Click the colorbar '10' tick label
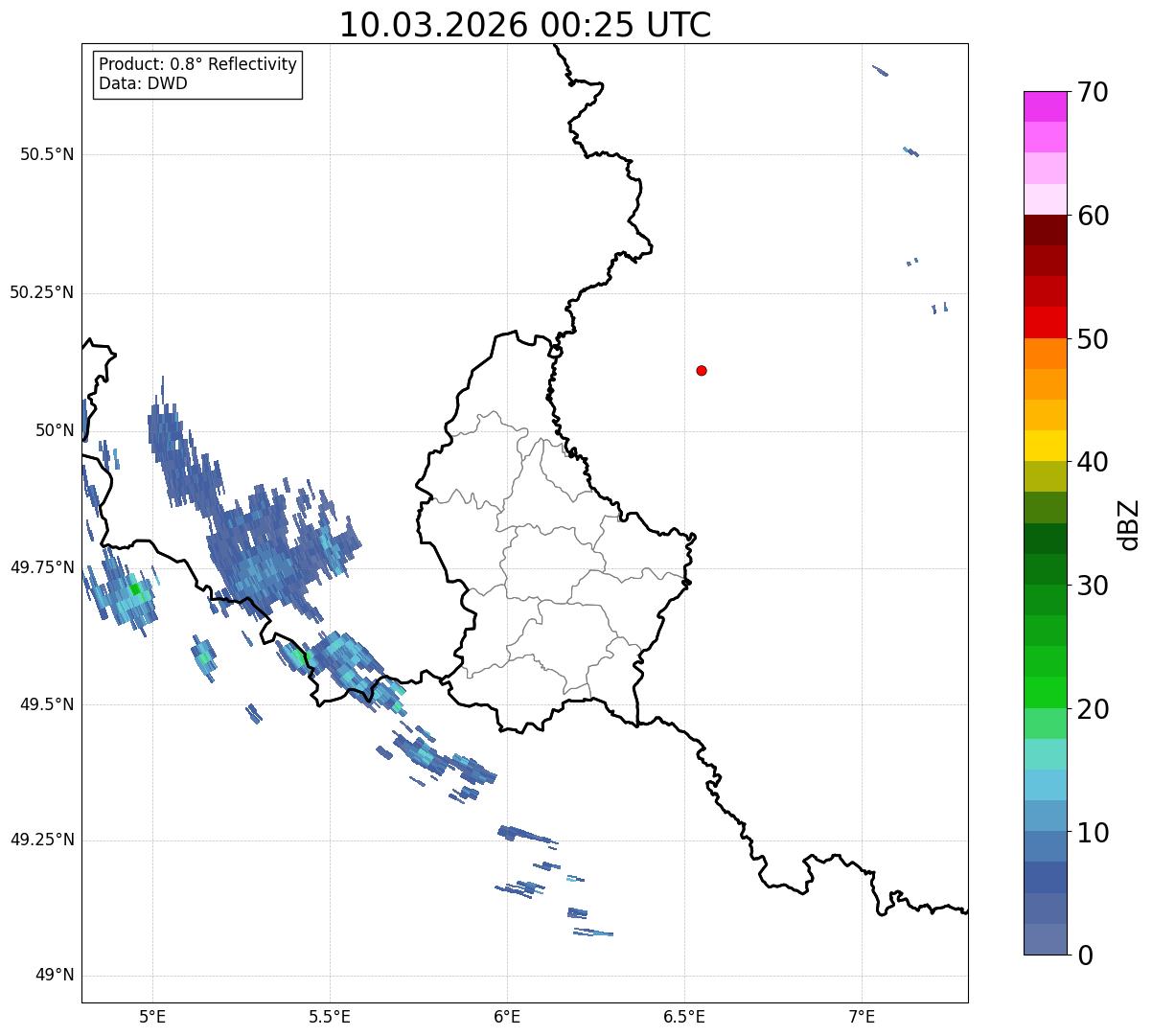Image resolution: width=1152 pixels, height=1036 pixels. coord(1093,832)
